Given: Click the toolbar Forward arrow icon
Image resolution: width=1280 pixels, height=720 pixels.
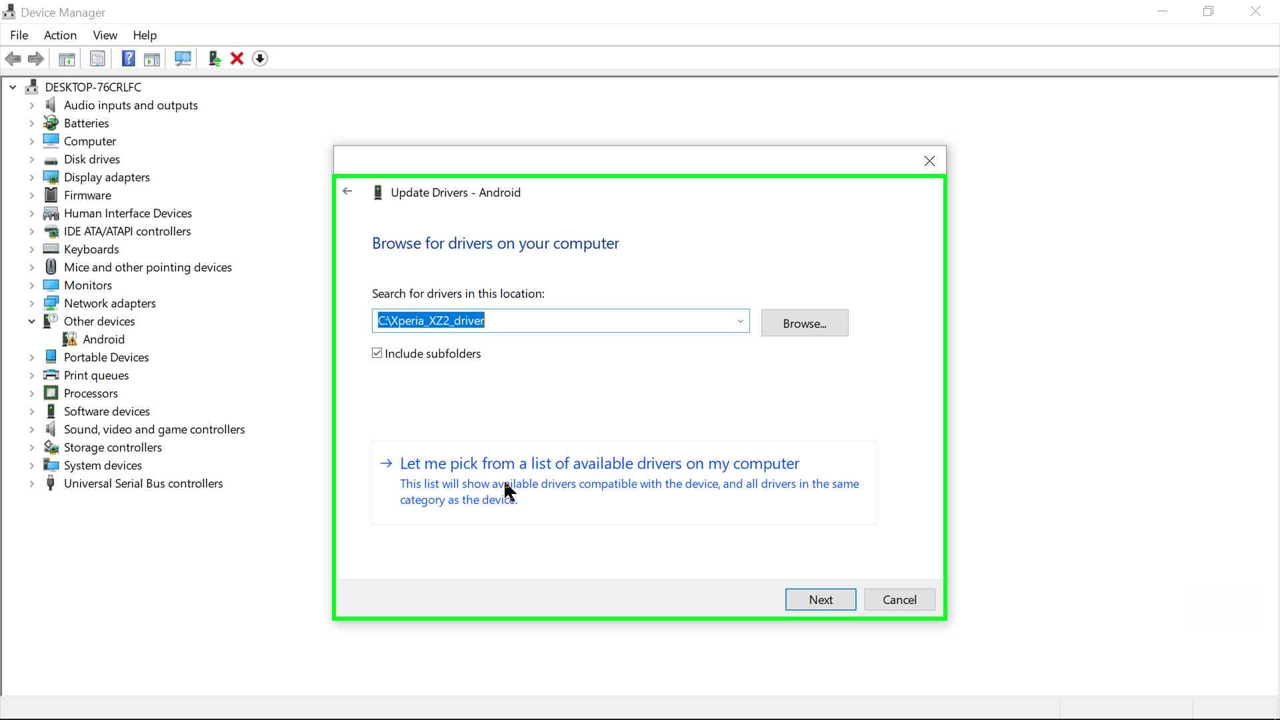Looking at the screenshot, I should coord(36,59).
